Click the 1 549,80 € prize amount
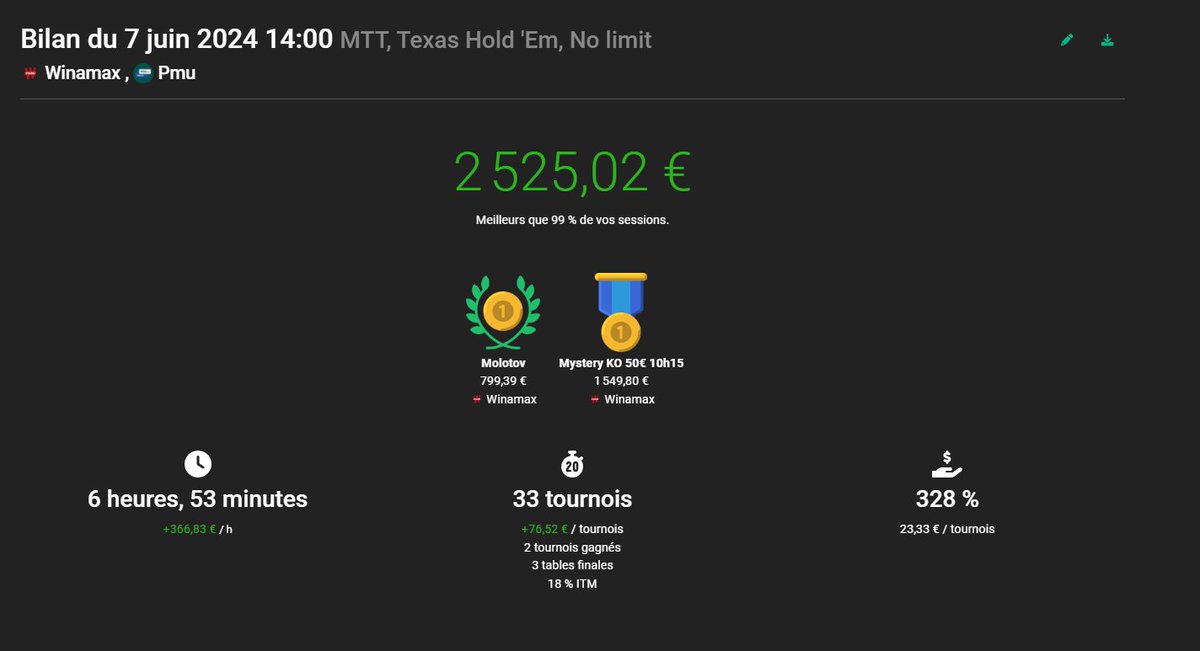Viewport: 1200px width, 651px height. coord(621,381)
